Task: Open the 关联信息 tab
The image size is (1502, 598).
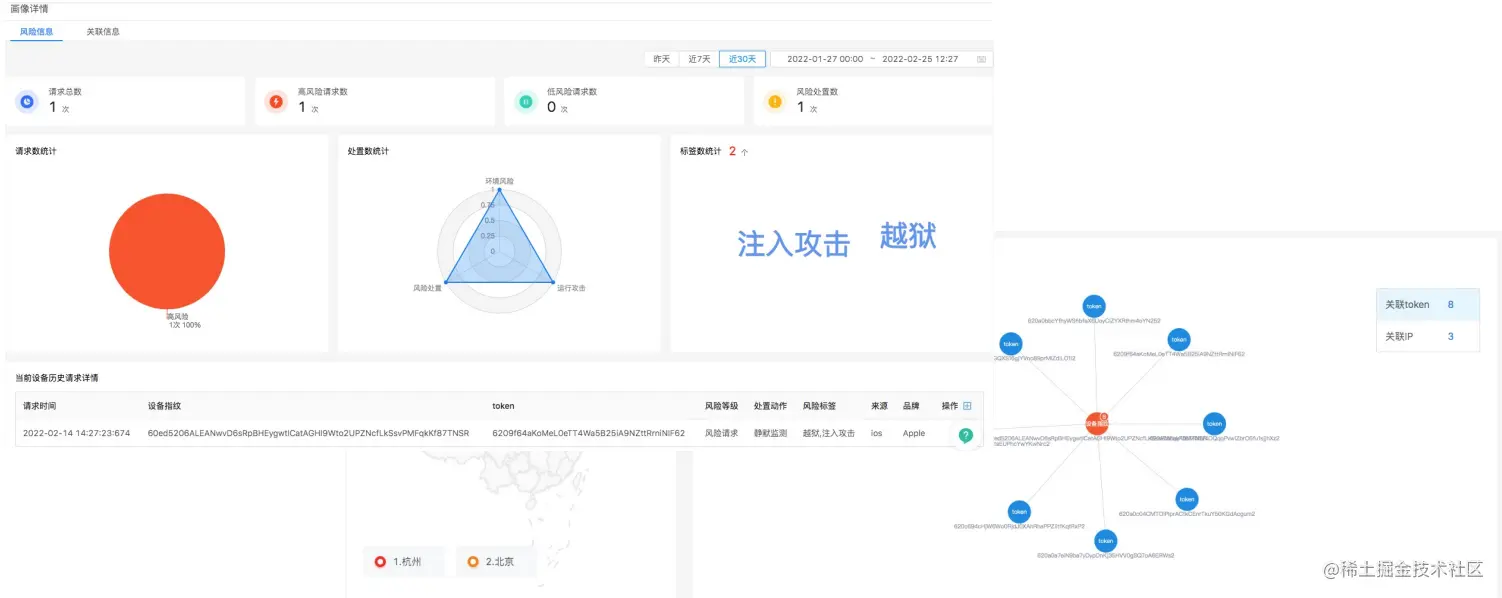Action: tap(103, 32)
